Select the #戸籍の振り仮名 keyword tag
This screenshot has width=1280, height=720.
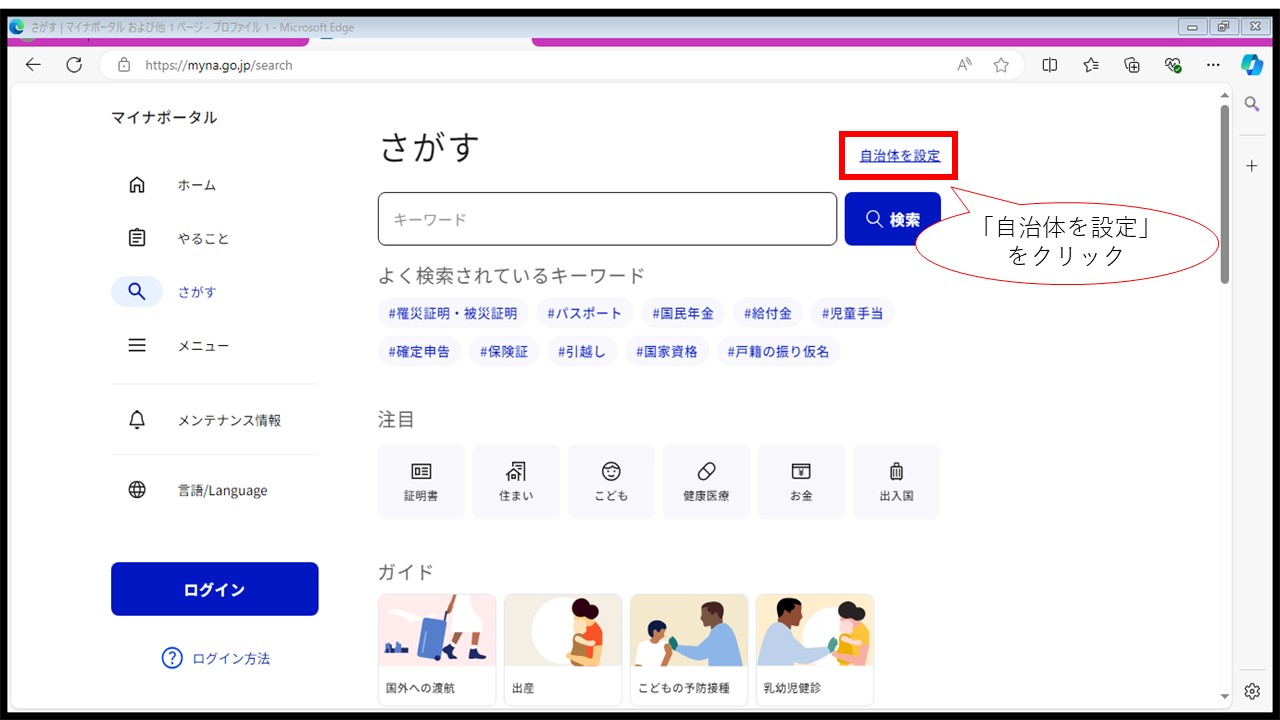pyautogui.click(x=778, y=352)
